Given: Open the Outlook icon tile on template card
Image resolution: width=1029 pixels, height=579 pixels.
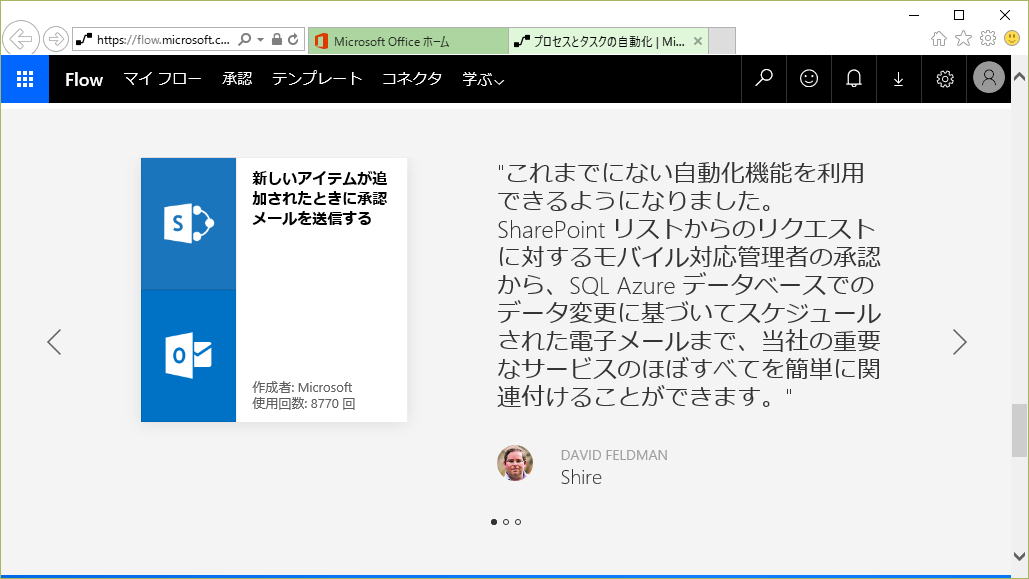Looking at the screenshot, I should pyautogui.click(x=188, y=356).
